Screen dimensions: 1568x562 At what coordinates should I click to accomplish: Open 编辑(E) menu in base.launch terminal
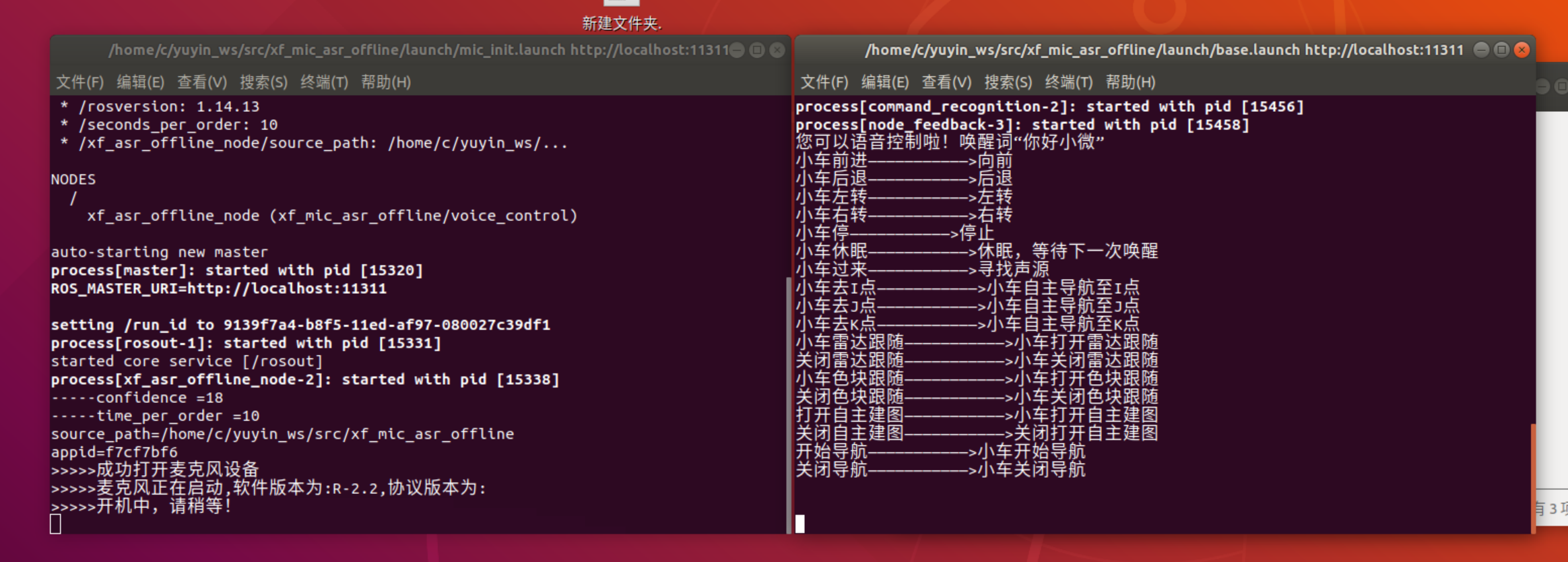tap(885, 82)
